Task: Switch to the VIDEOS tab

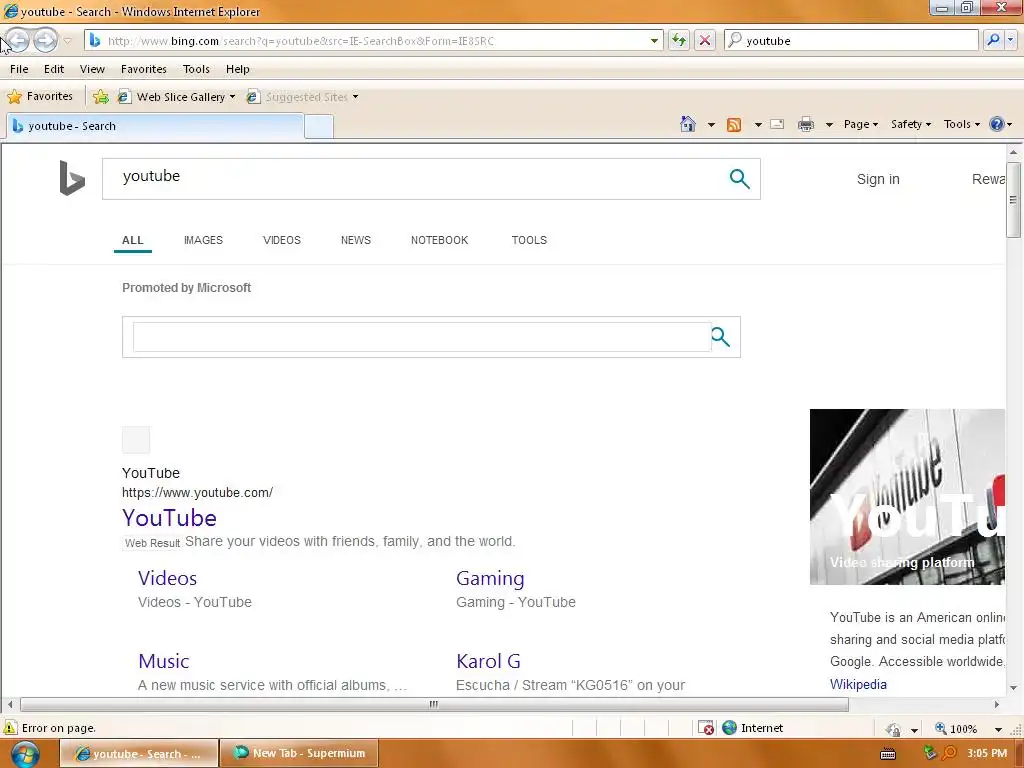Action: click(281, 240)
